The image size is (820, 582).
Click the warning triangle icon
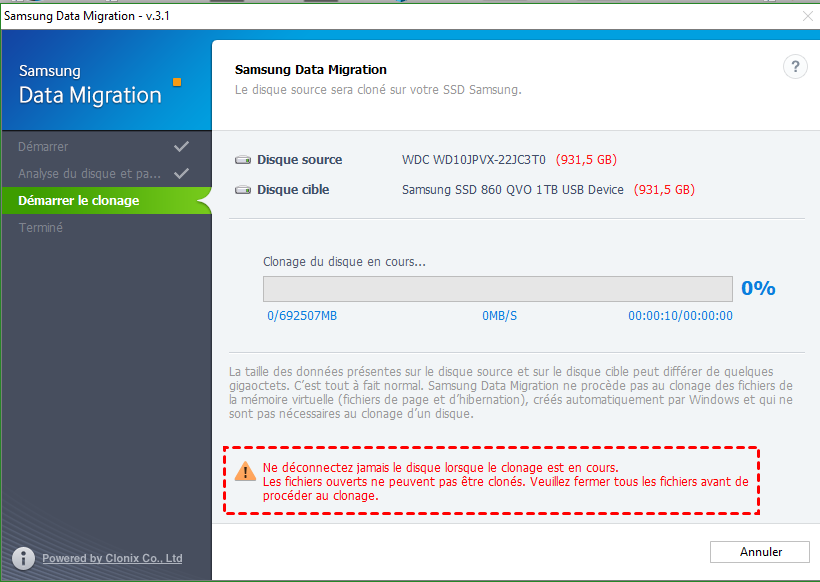tap(245, 471)
